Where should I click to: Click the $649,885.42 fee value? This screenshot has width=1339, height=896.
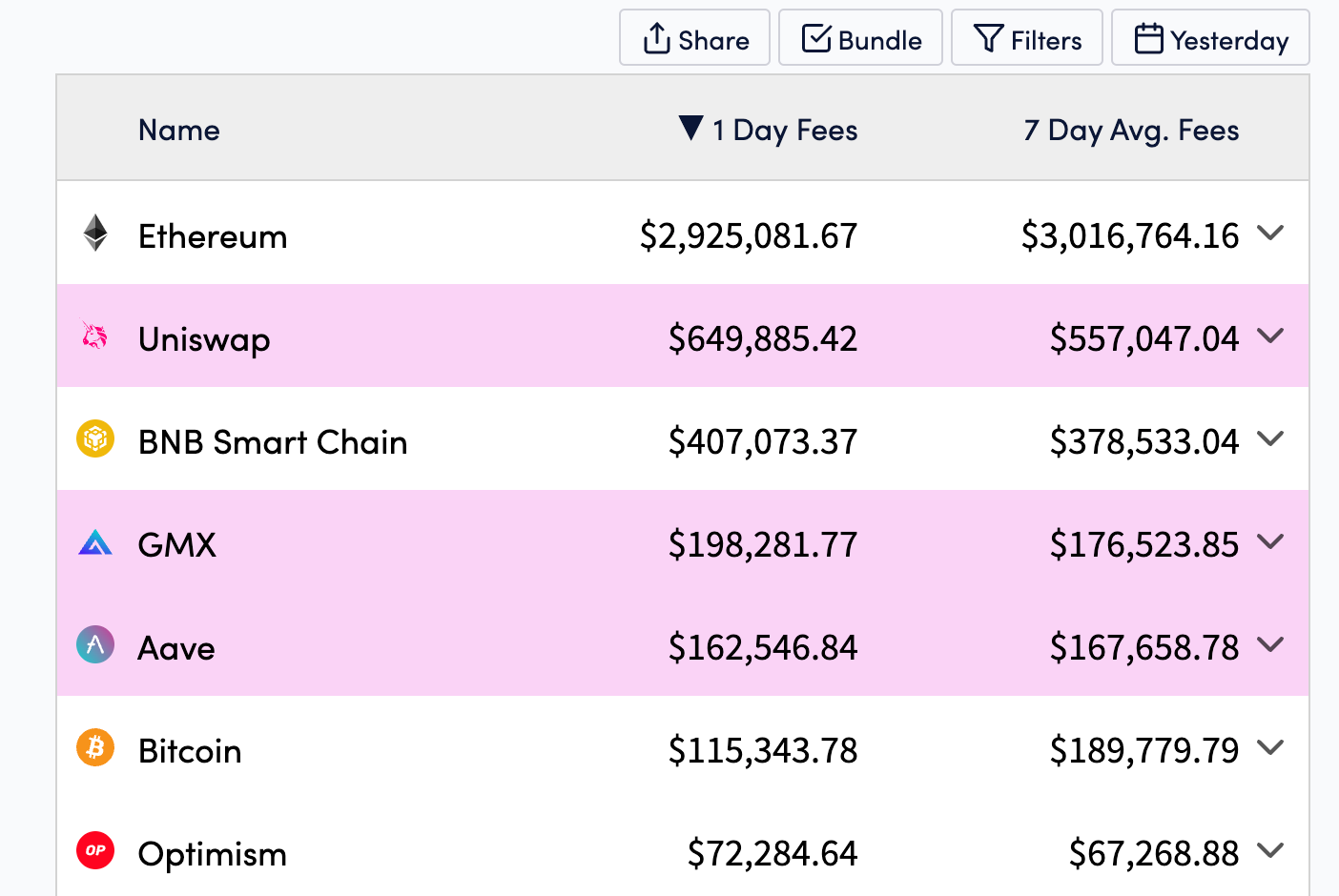763,338
